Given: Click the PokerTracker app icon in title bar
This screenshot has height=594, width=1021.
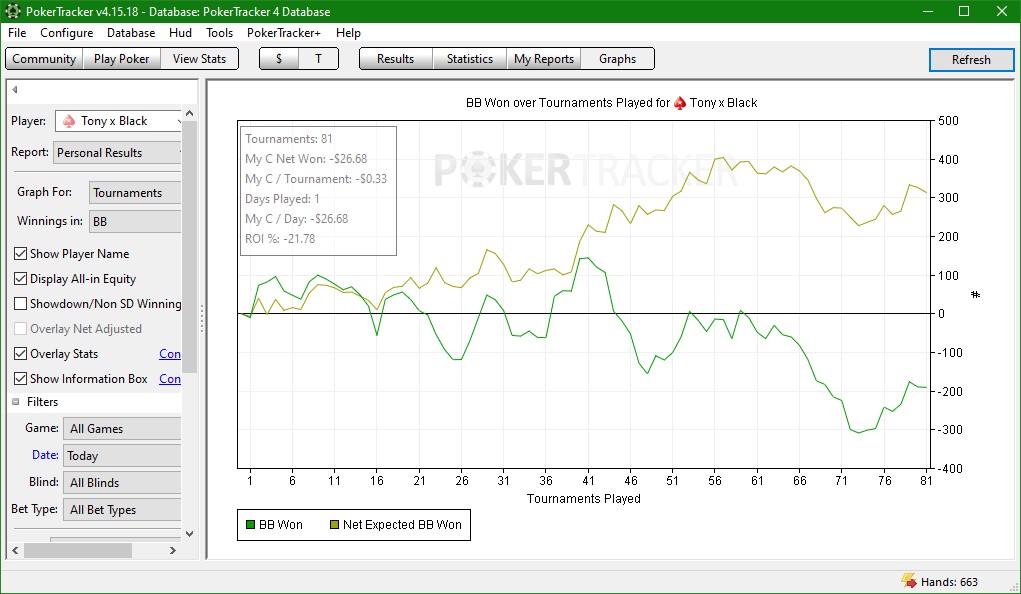Looking at the screenshot, I should [12, 11].
